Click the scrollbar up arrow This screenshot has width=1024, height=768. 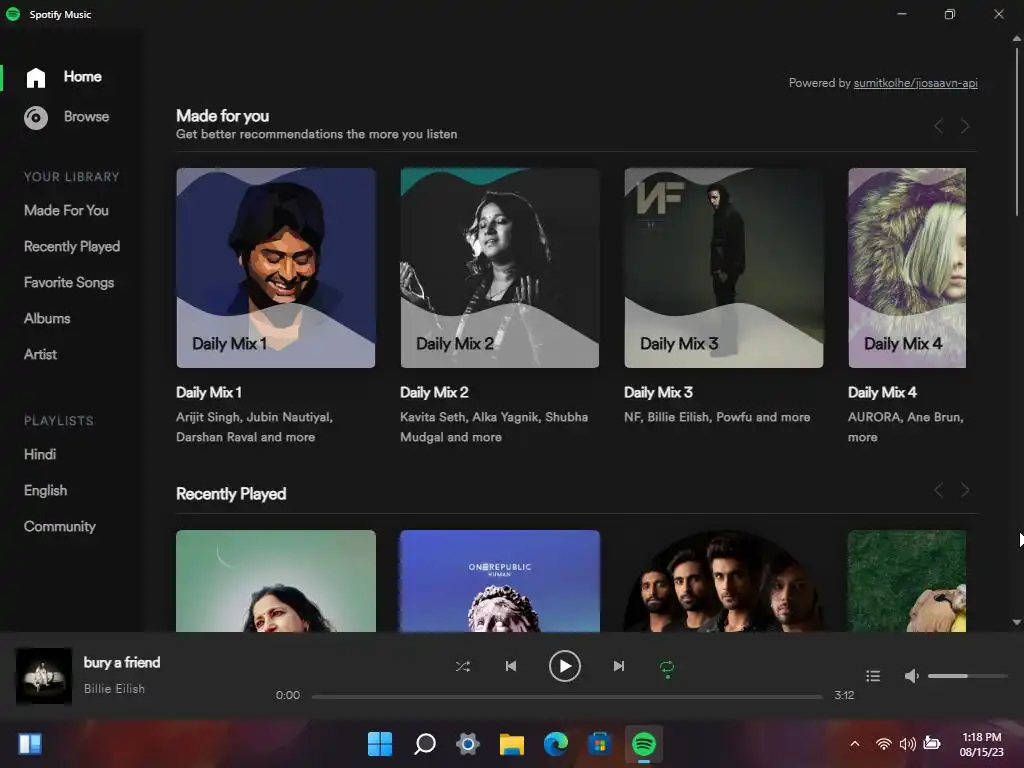click(x=1016, y=39)
